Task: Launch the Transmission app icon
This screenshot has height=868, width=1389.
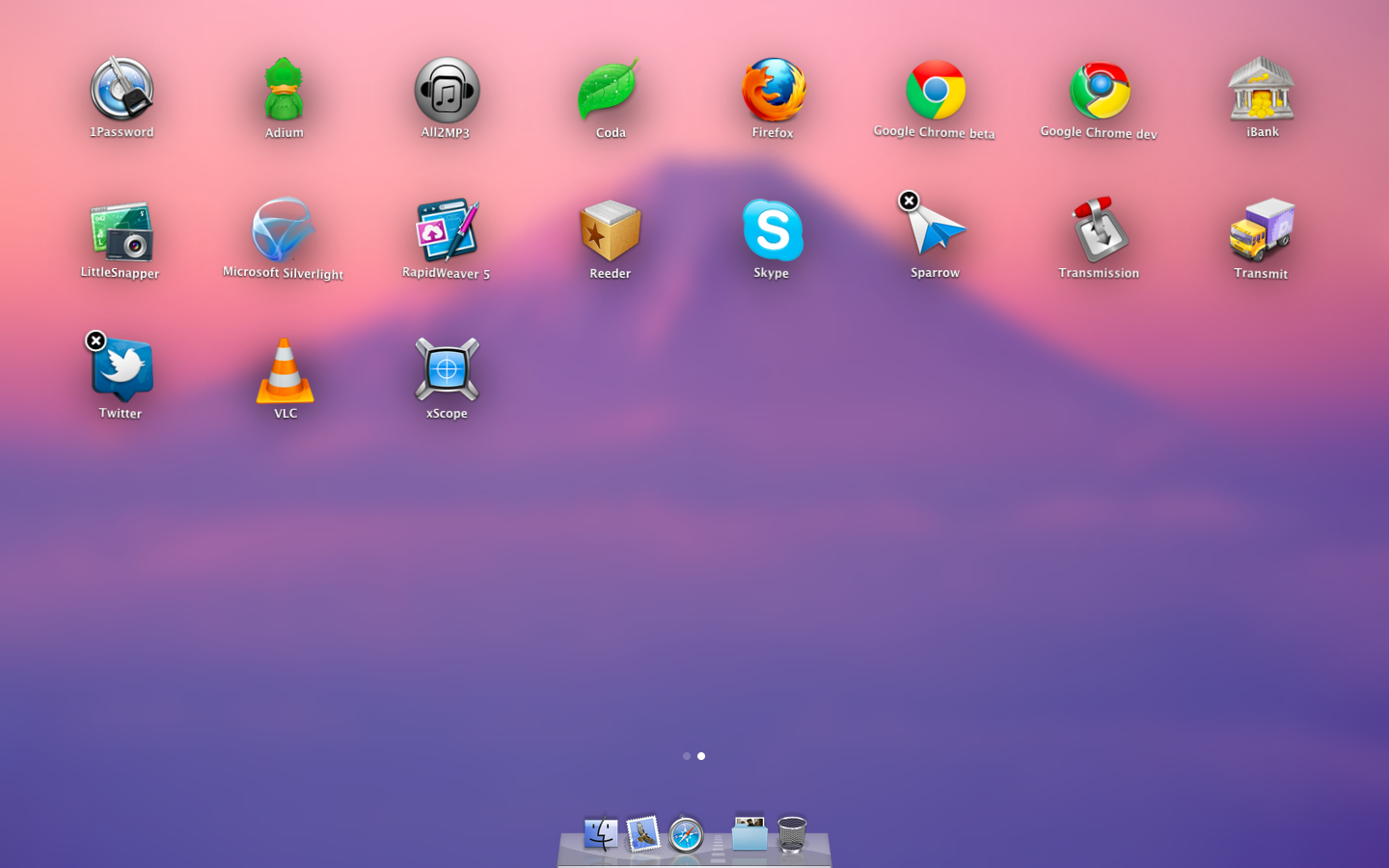Action: pos(1100,230)
